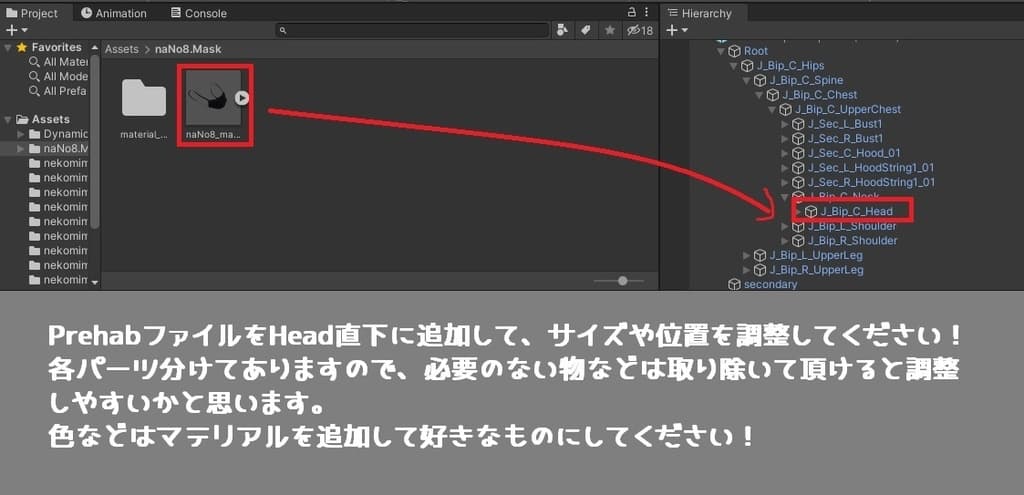Collapse the Root object in Hierarchy

click(720, 51)
